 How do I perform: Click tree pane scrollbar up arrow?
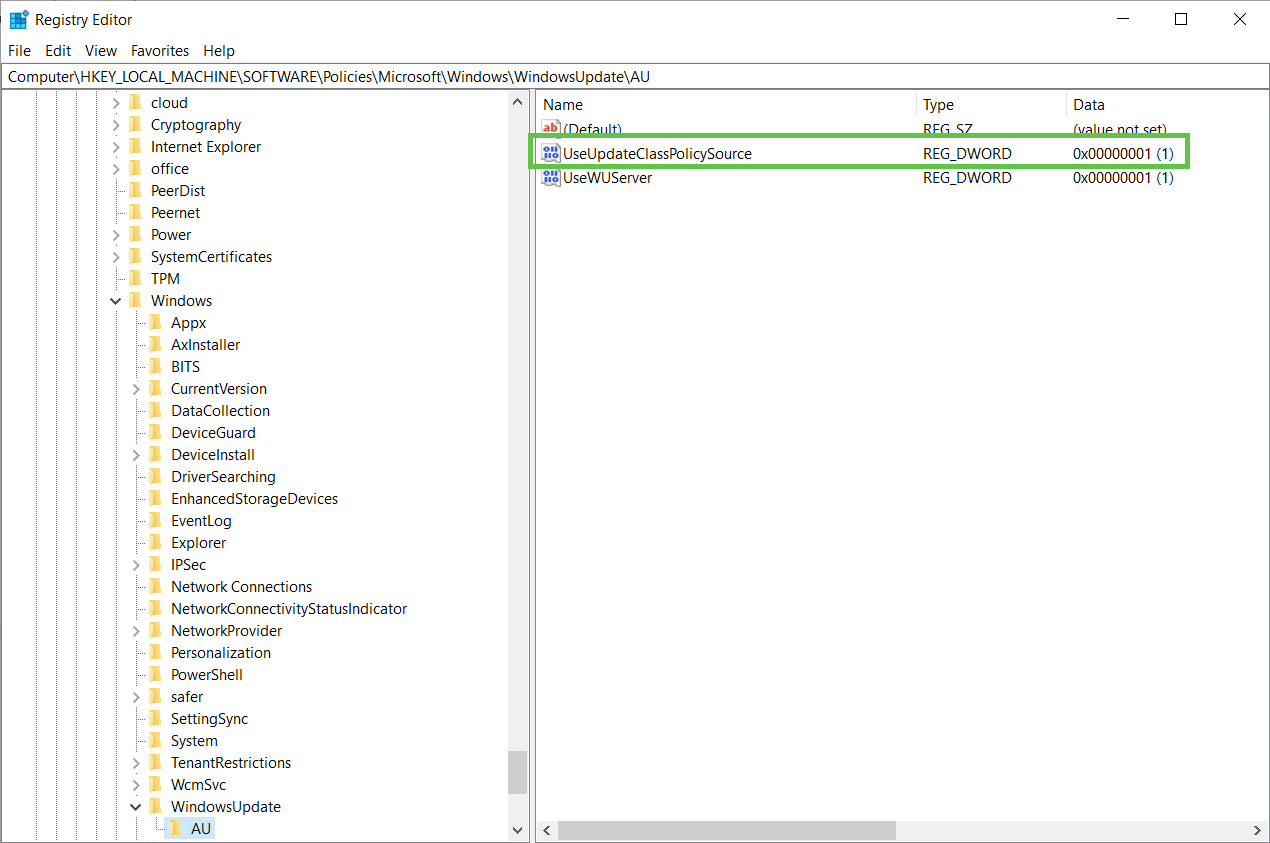pos(517,102)
